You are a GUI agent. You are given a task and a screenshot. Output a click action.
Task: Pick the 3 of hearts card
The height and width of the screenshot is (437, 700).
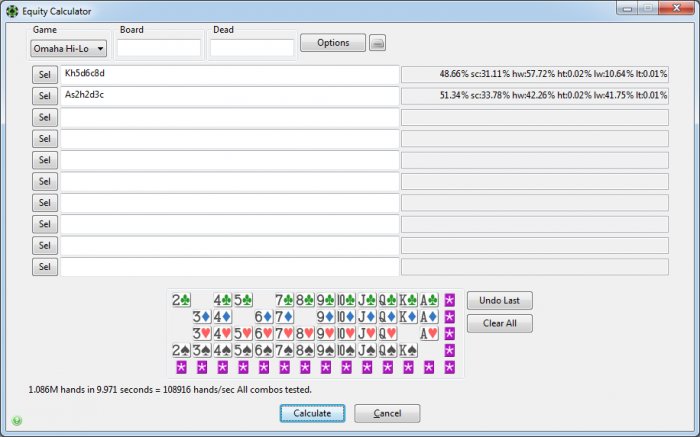pos(201,334)
